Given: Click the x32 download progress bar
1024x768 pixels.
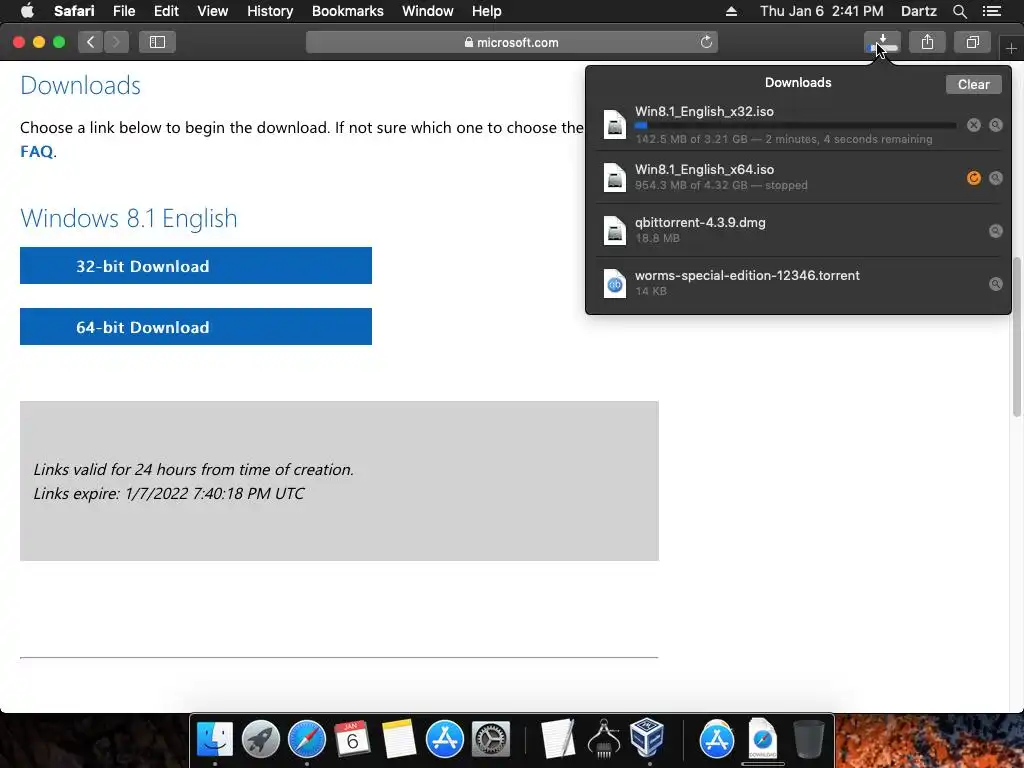Looking at the screenshot, I should click(795, 125).
